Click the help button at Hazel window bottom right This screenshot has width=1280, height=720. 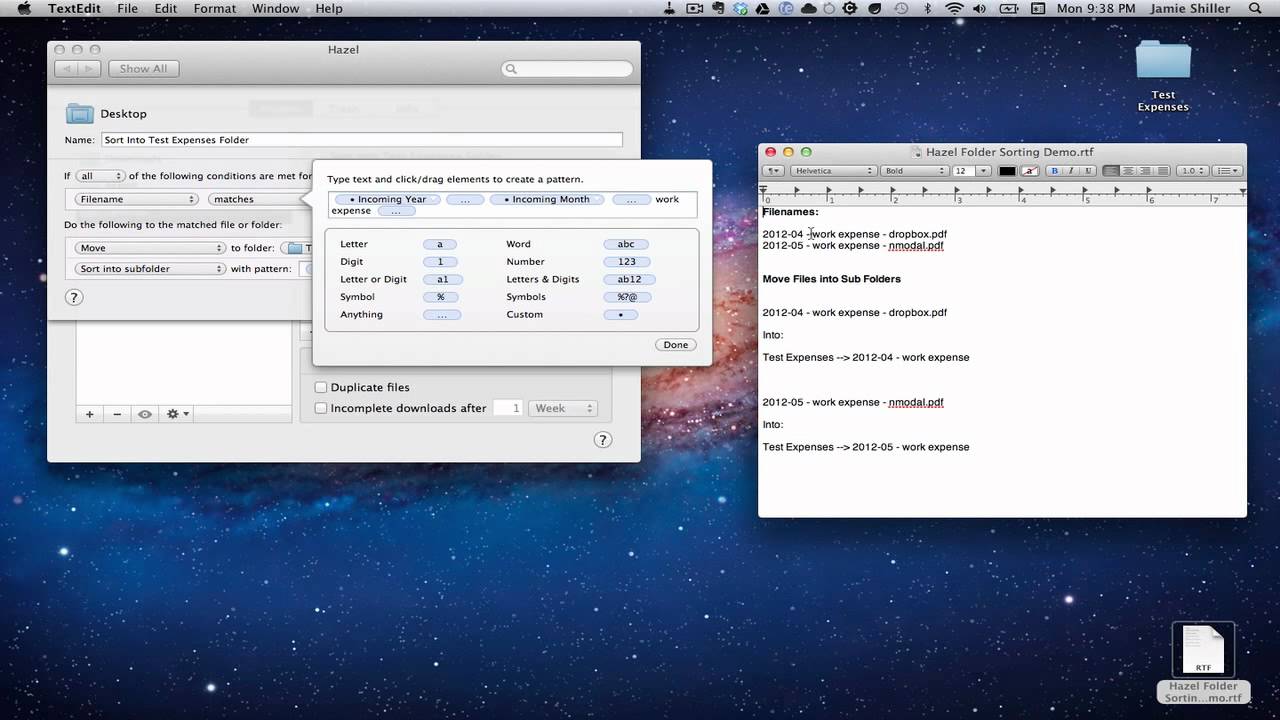tap(602, 440)
